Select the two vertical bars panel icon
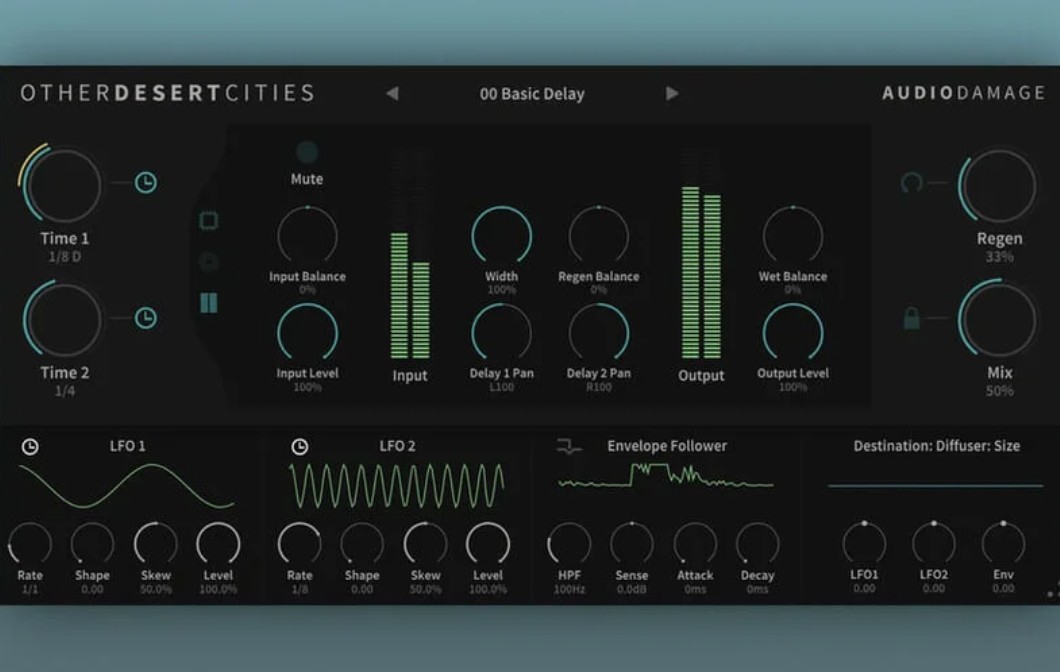Screen dimensions: 1060x672 point(209,303)
